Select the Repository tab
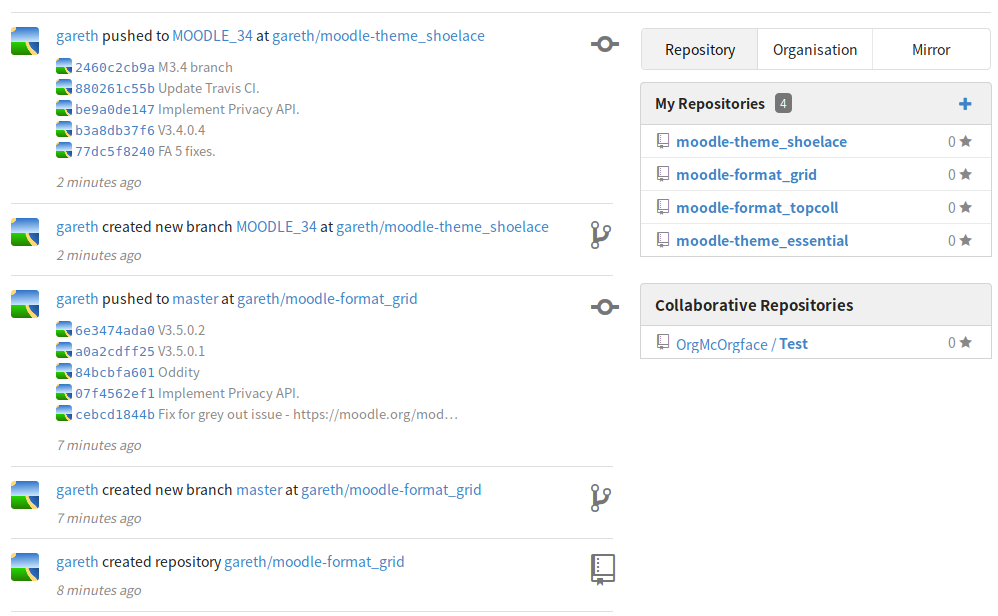This screenshot has height=616, width=998. coord(699,50)
